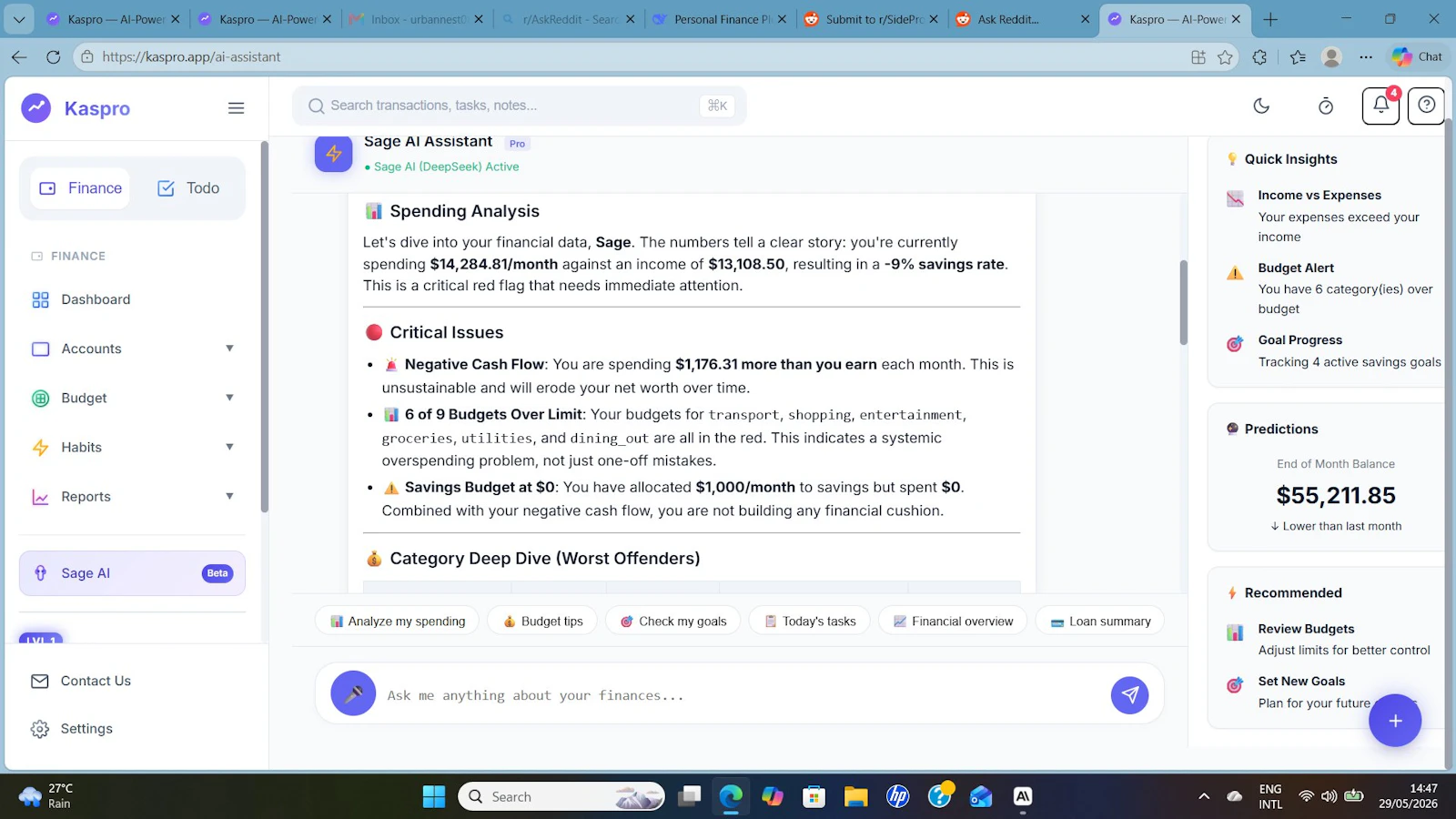Click Financial overview suggestion
Viewport: 1456px width, 819px height.
[x=953, y=622]
